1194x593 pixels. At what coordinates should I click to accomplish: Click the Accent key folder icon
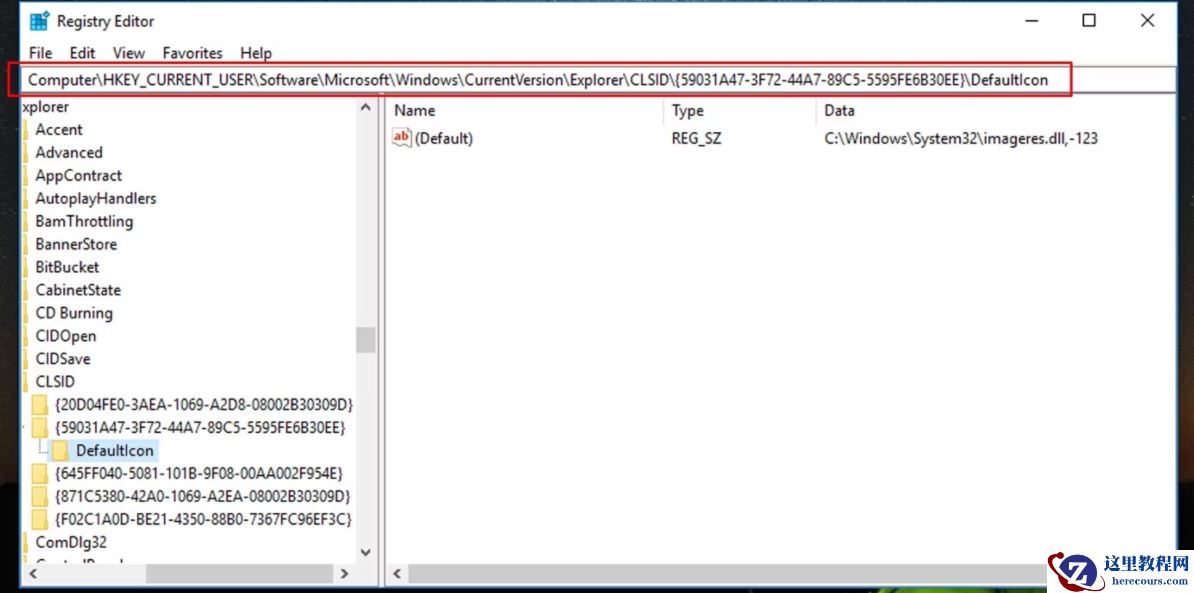[x=26, y=129]
